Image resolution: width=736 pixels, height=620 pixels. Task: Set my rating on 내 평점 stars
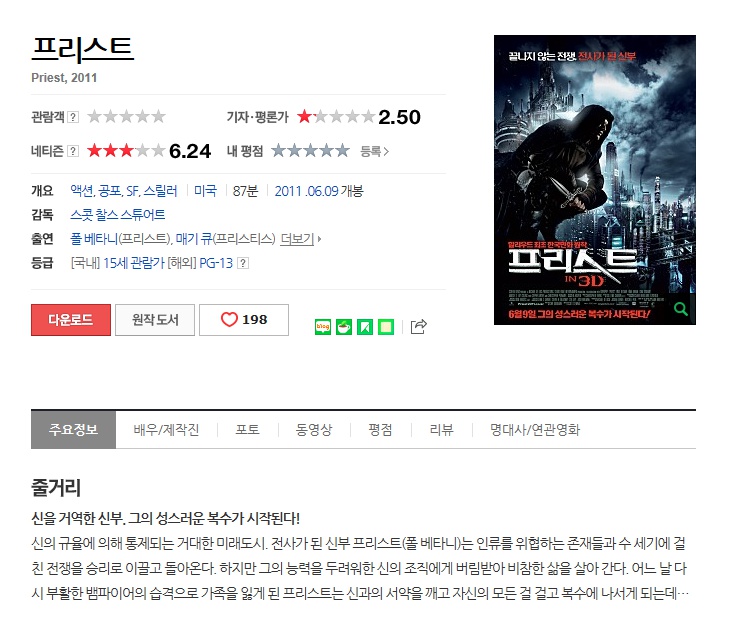310,151
